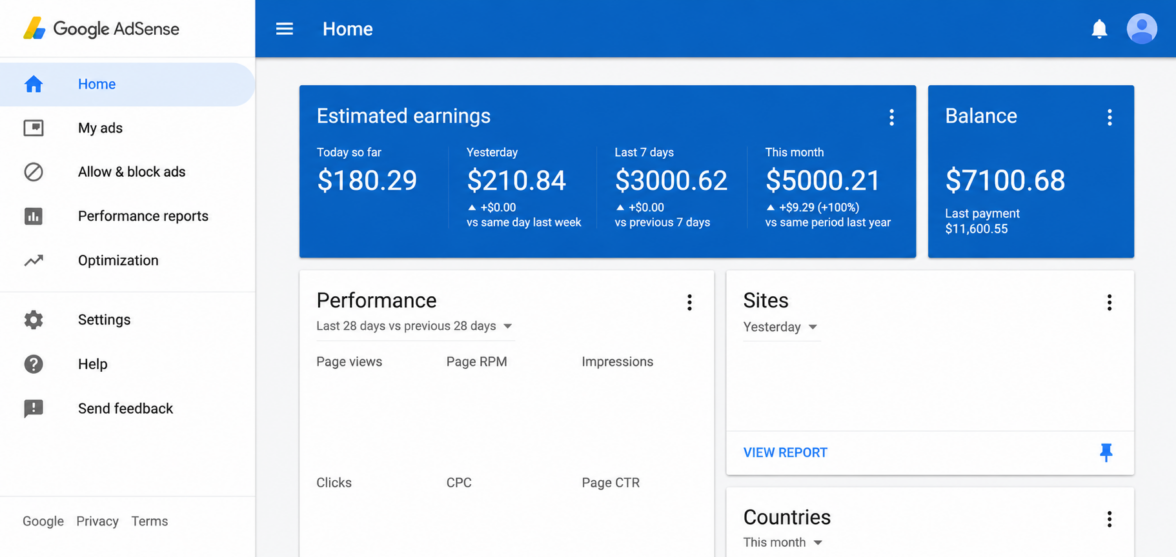
Task: Open Performance card options menu
Action: coord(689,302)
